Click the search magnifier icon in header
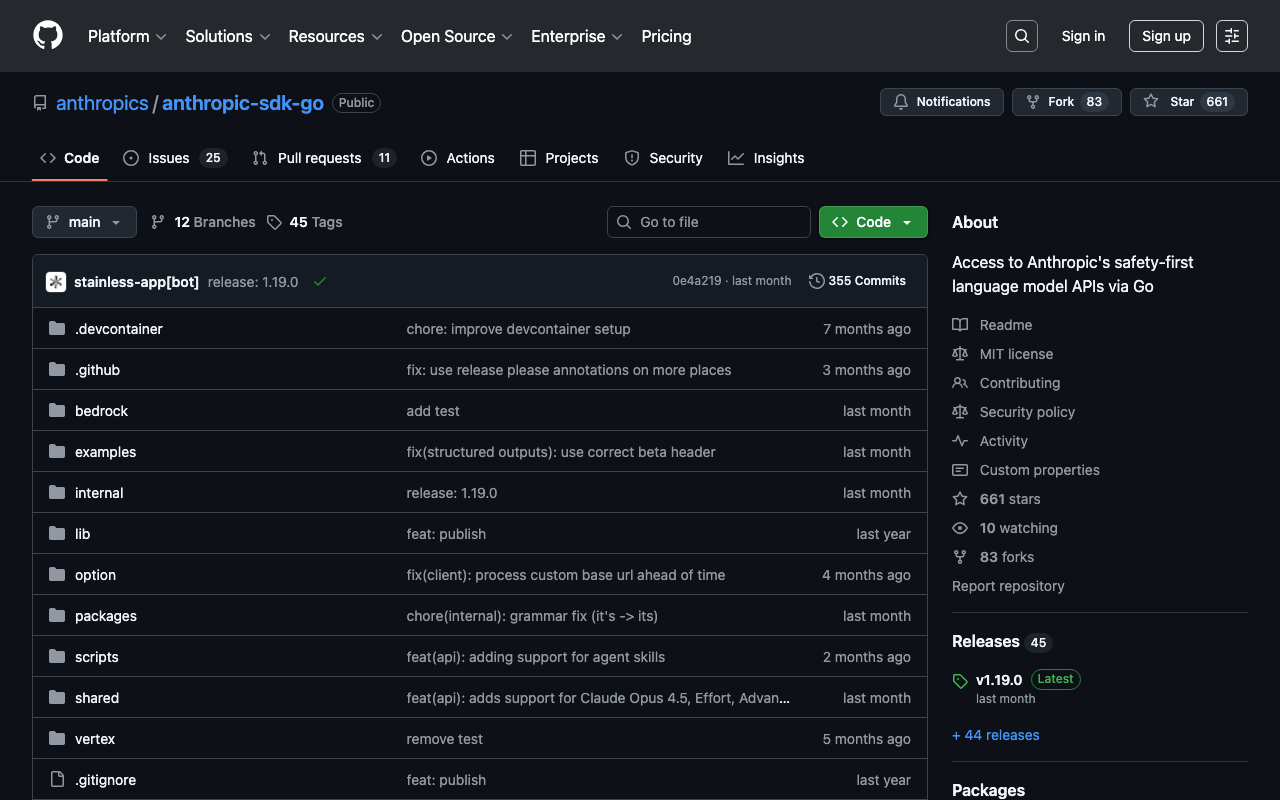 coord(1021,36)
